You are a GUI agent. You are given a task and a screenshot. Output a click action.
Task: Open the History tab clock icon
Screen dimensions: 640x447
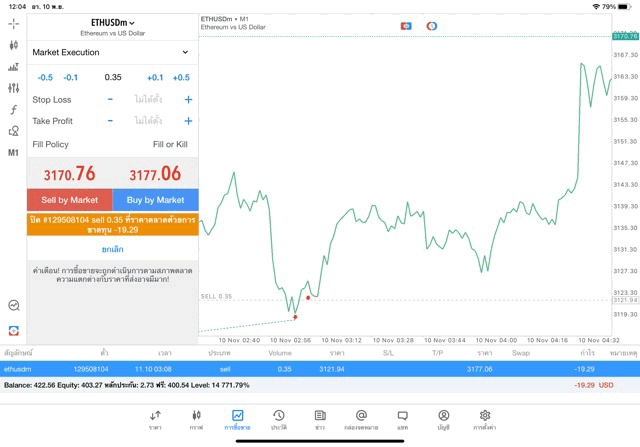pos(279,419)
